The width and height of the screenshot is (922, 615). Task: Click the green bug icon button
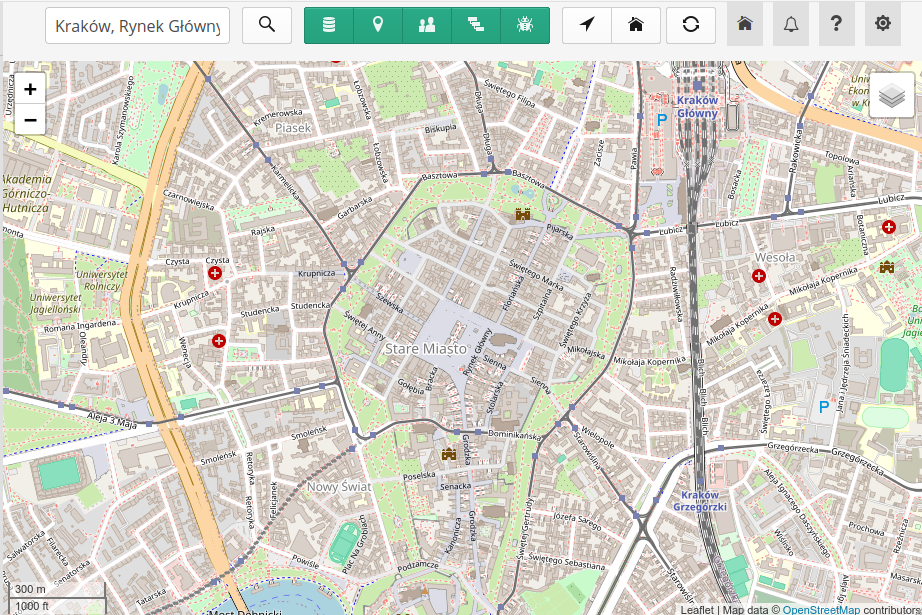[525, 25]
